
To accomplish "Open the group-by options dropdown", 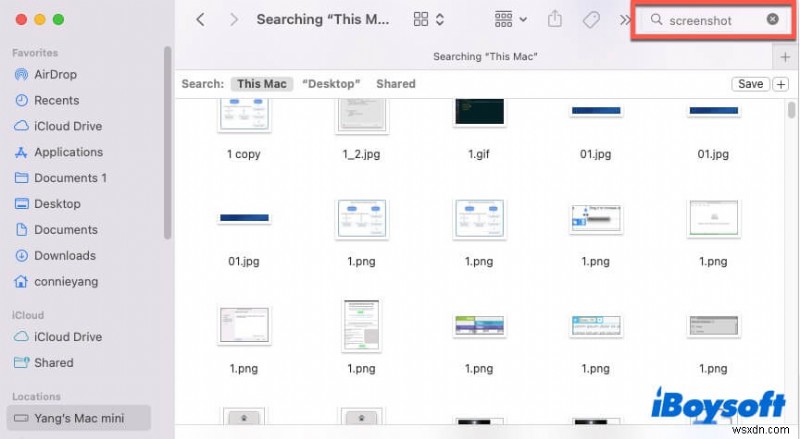I will (511, 19).
